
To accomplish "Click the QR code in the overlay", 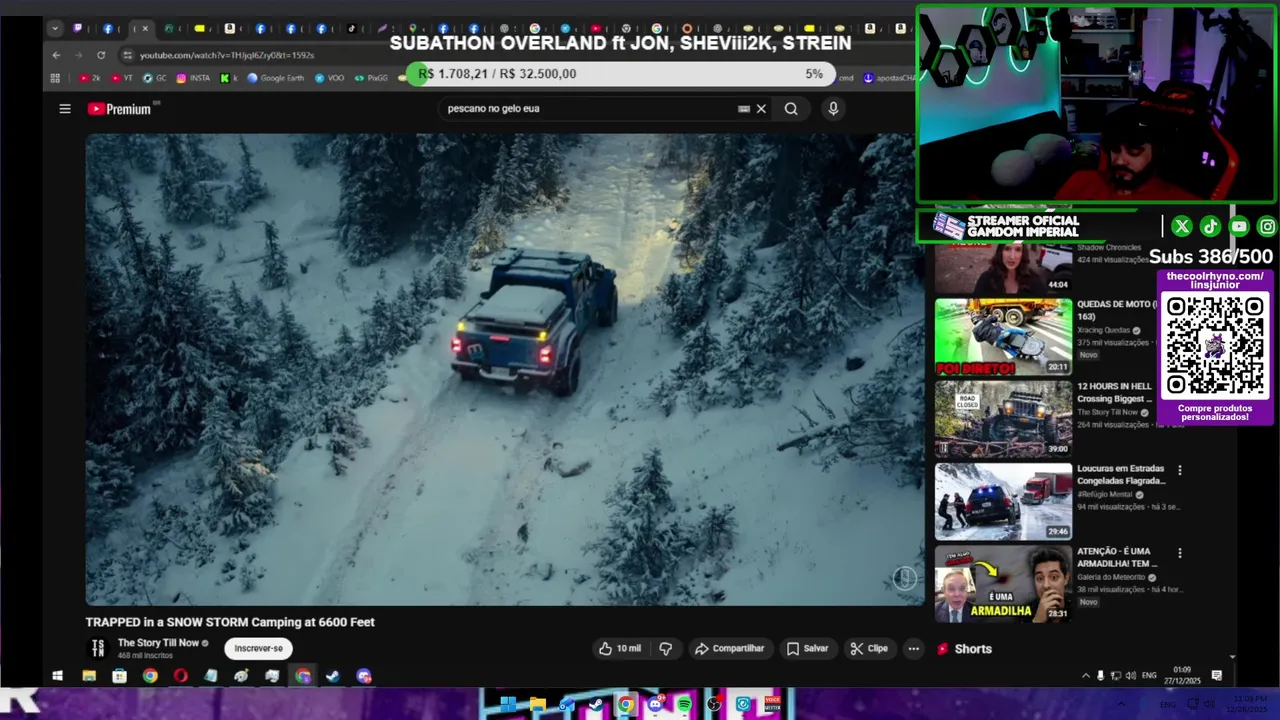I will coord(1214,346).
